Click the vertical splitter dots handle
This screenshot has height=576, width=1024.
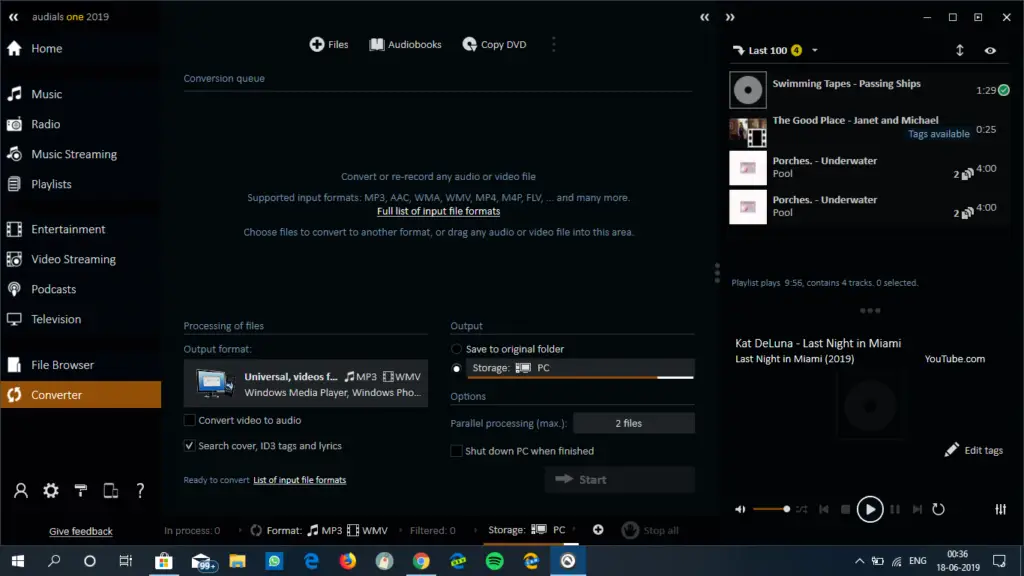pyautogui.click(x=717, y=273)
